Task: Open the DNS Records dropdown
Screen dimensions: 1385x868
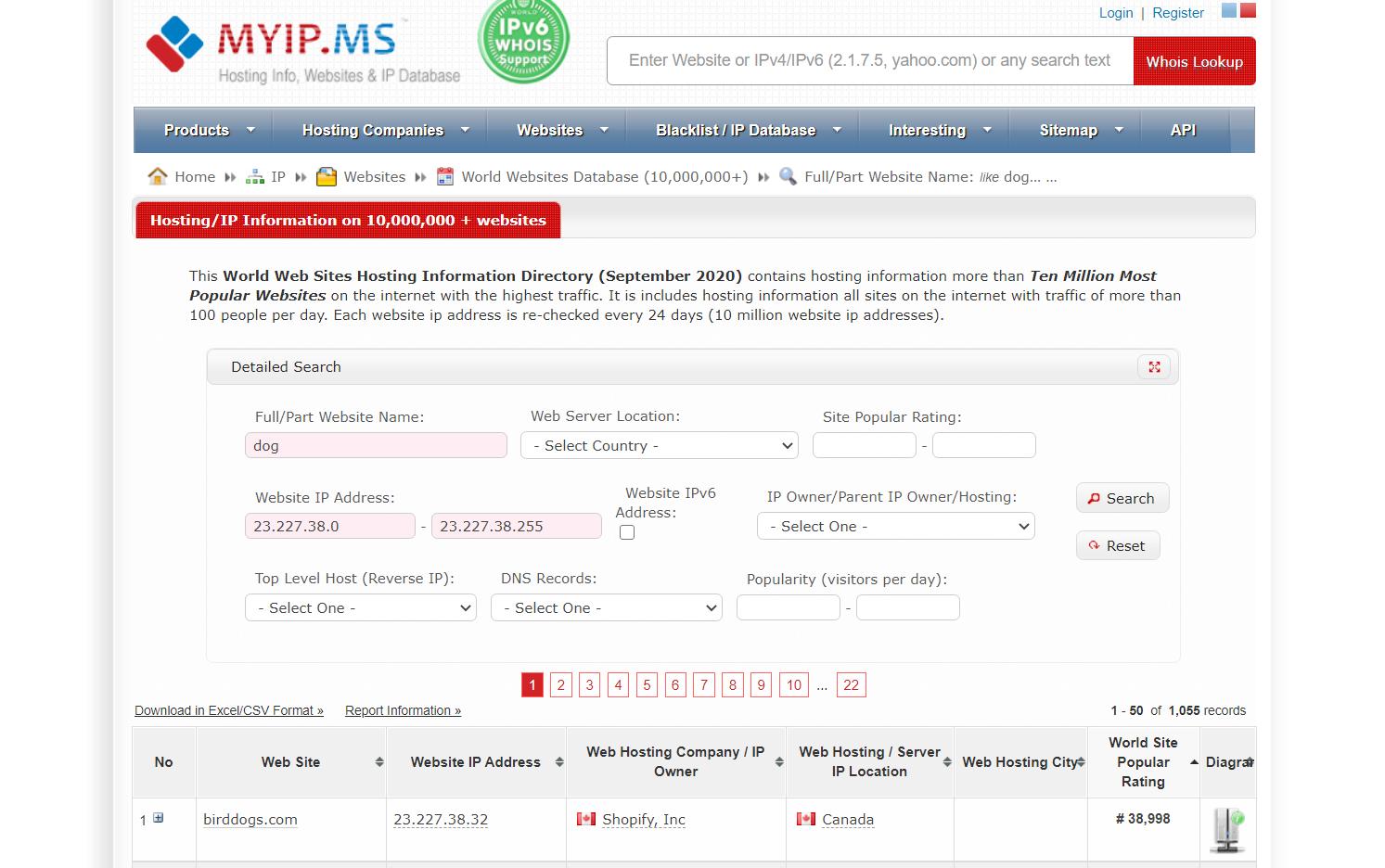Action: pyautogui.click(x=607, y=608)
